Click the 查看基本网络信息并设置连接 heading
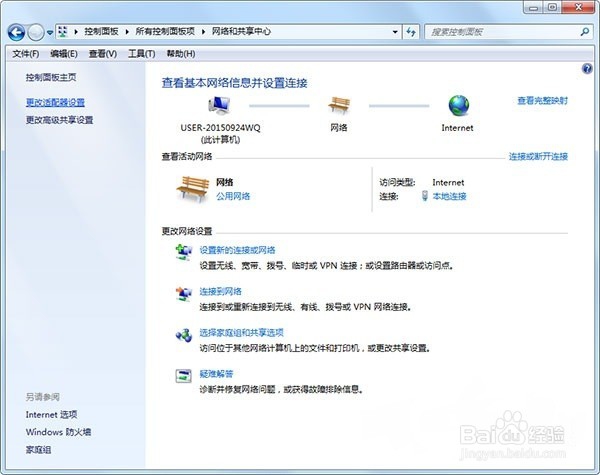This screenshot has width=600, height=475. pos(234,83)
